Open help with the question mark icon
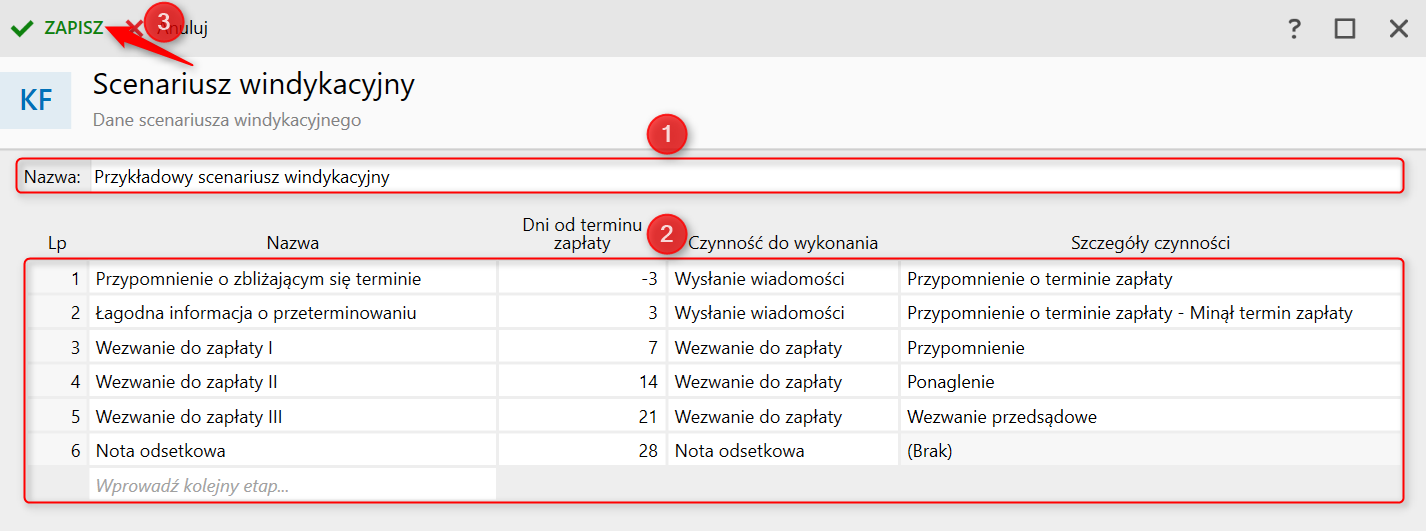This screenshot has width=1426, height=531. click(x=1294, y=29)
